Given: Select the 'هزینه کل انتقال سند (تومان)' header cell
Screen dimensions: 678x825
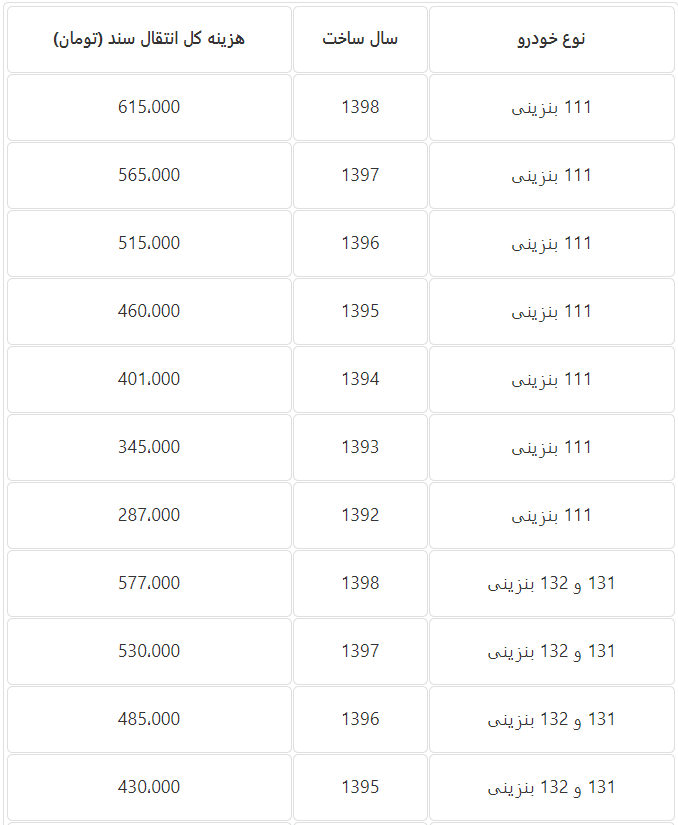Looking at the screenshot, I should point(149,39).
